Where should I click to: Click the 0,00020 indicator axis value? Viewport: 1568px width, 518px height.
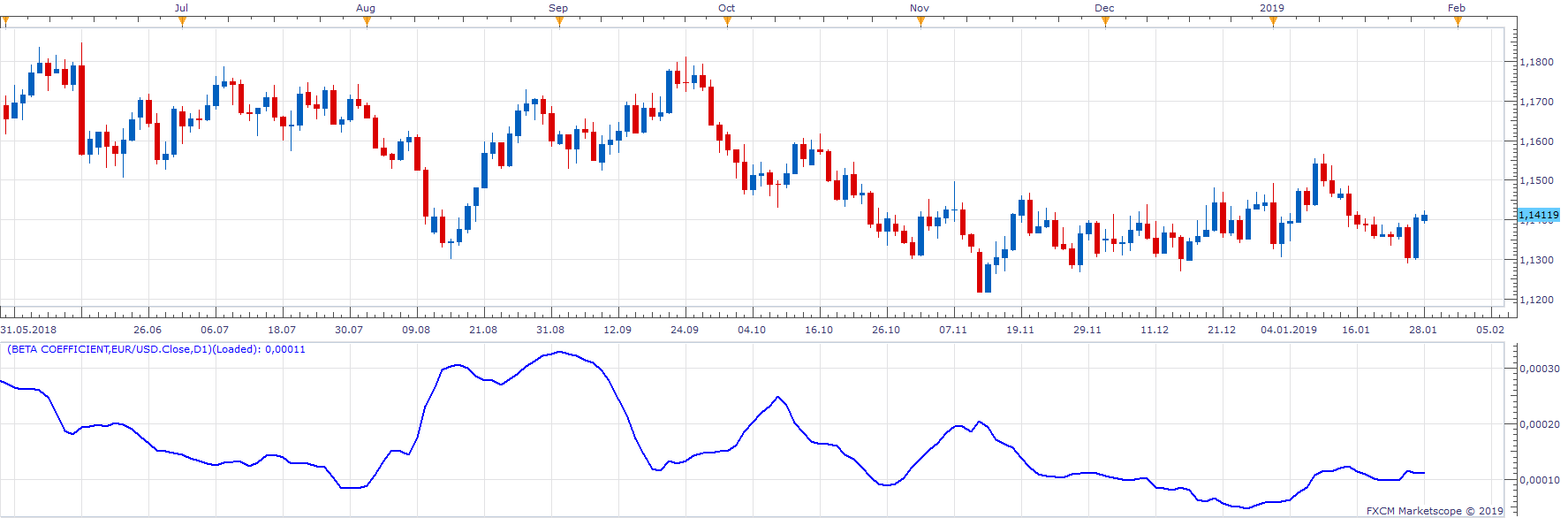tap(1540, 424)
